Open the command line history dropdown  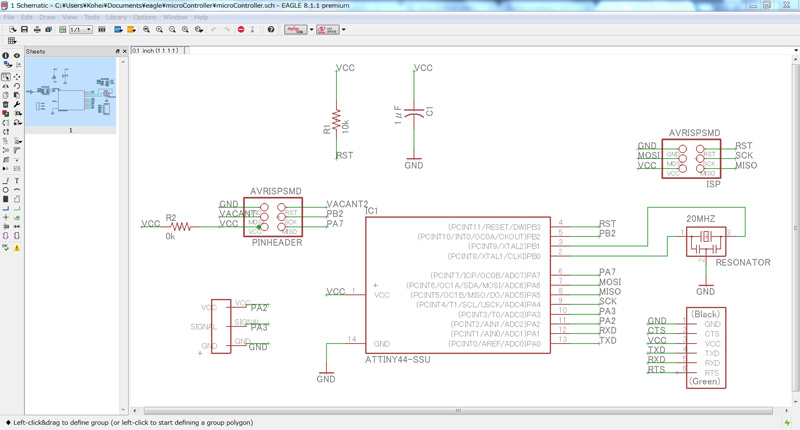795,50
